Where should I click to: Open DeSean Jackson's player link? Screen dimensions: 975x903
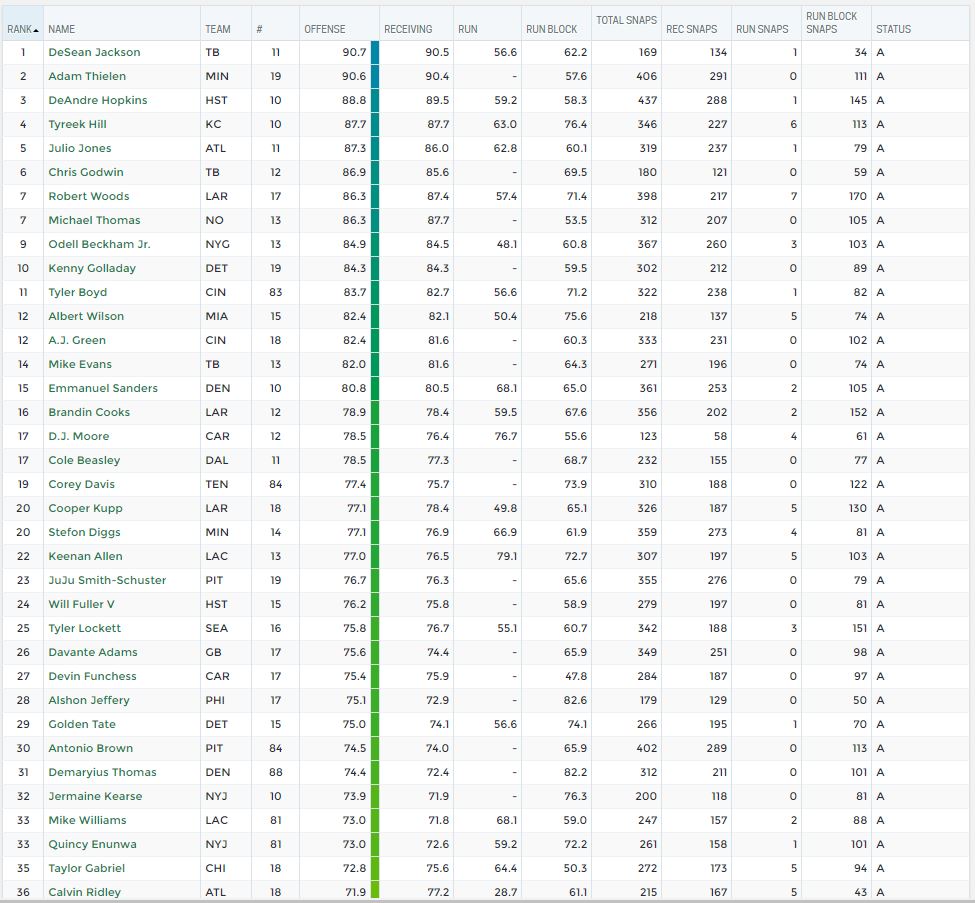point(94,52)
